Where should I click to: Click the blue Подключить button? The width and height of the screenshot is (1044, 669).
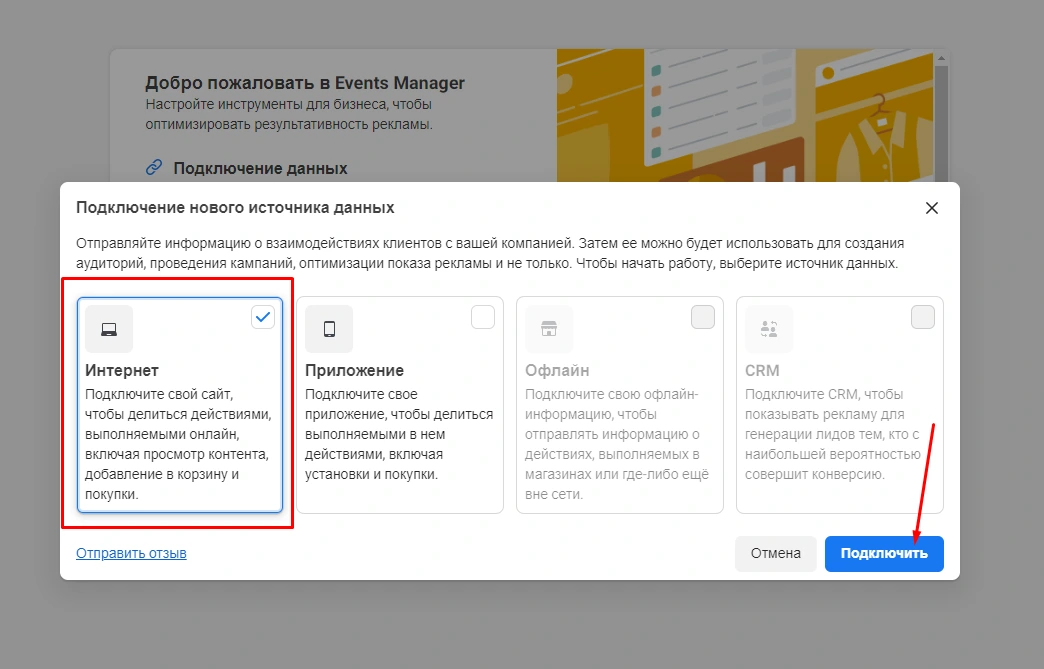point(883,553)
